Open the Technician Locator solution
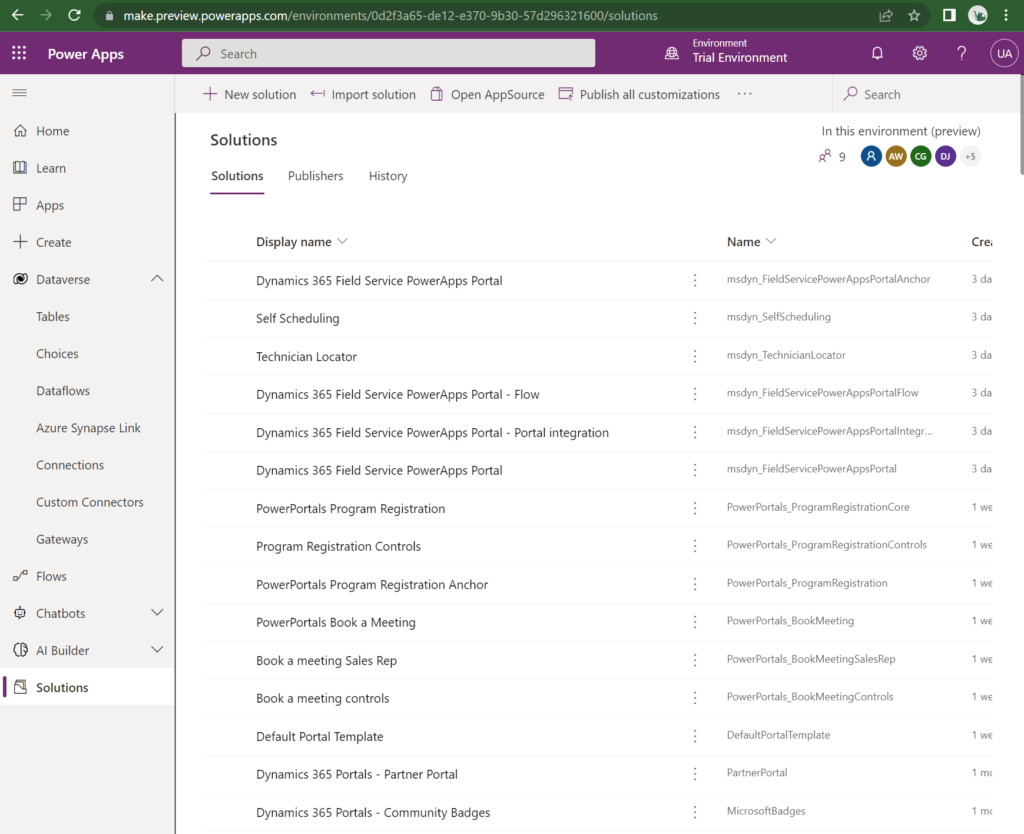1024x834 pixels. (x=306, y=357)
